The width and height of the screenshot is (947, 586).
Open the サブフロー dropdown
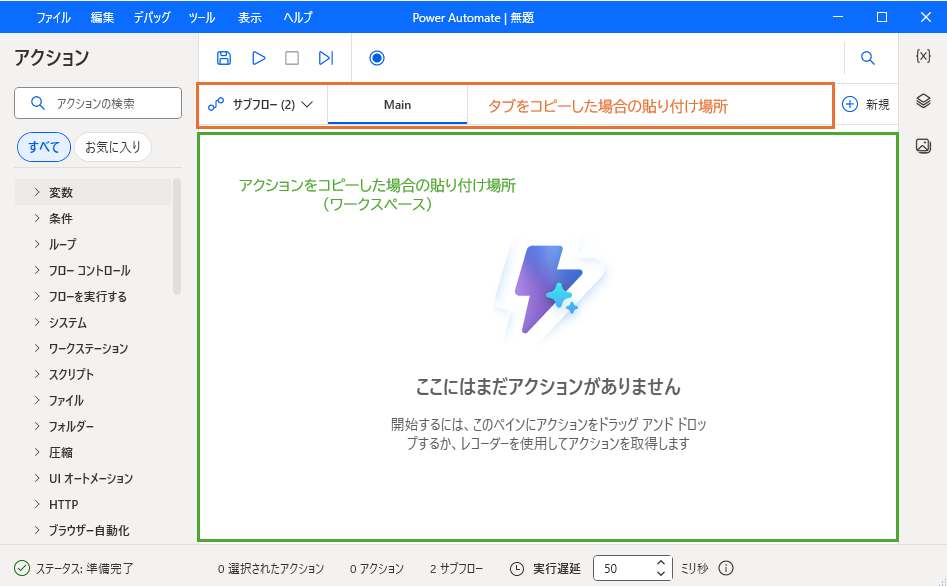[x=261, y=104]
